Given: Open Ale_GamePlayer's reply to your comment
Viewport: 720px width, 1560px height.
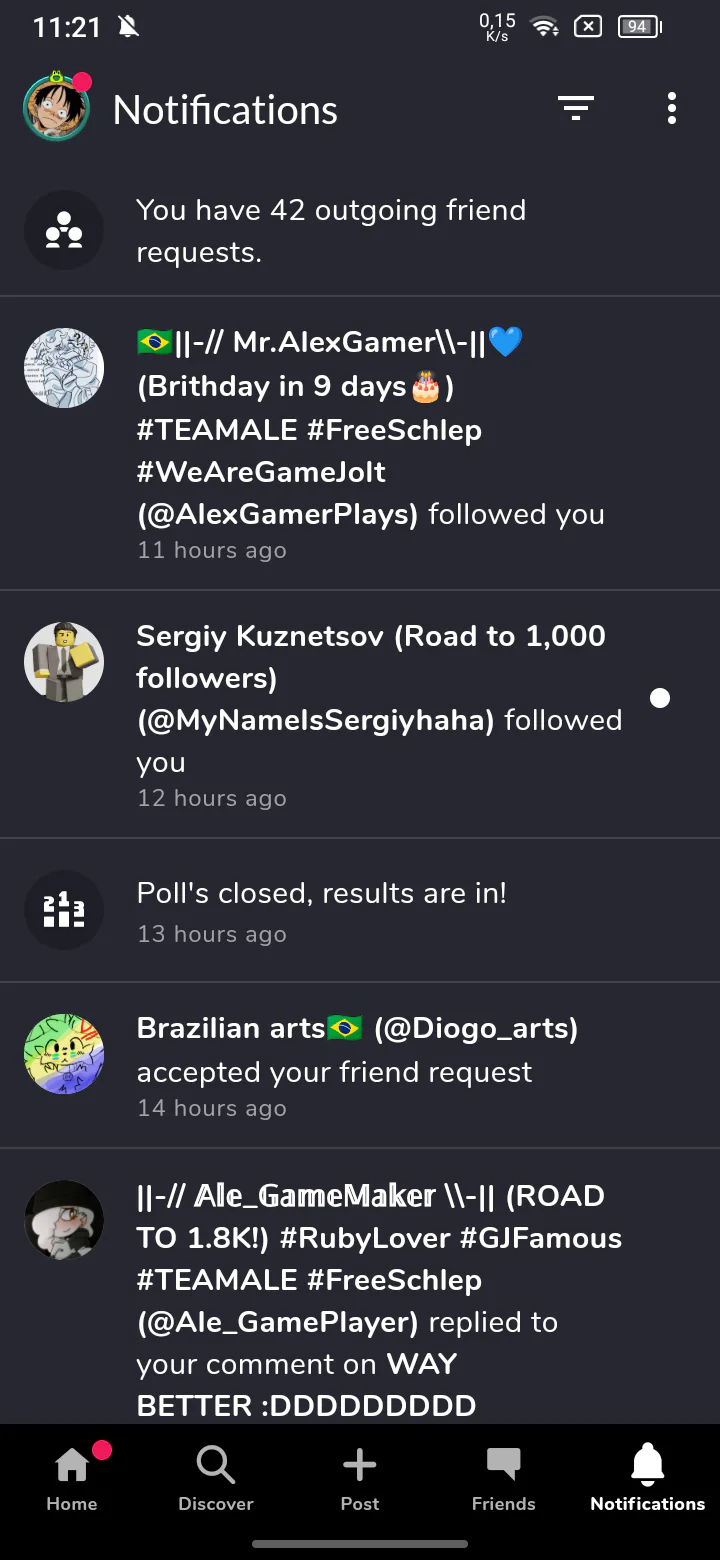Looking at the screenshot, I should point(378,1300).
